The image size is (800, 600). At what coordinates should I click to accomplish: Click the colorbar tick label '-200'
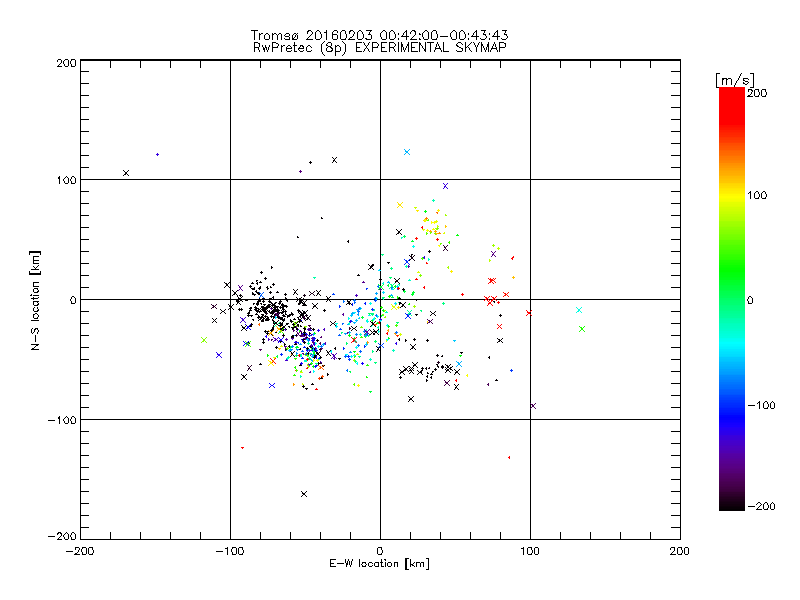[x=761, y=506]
